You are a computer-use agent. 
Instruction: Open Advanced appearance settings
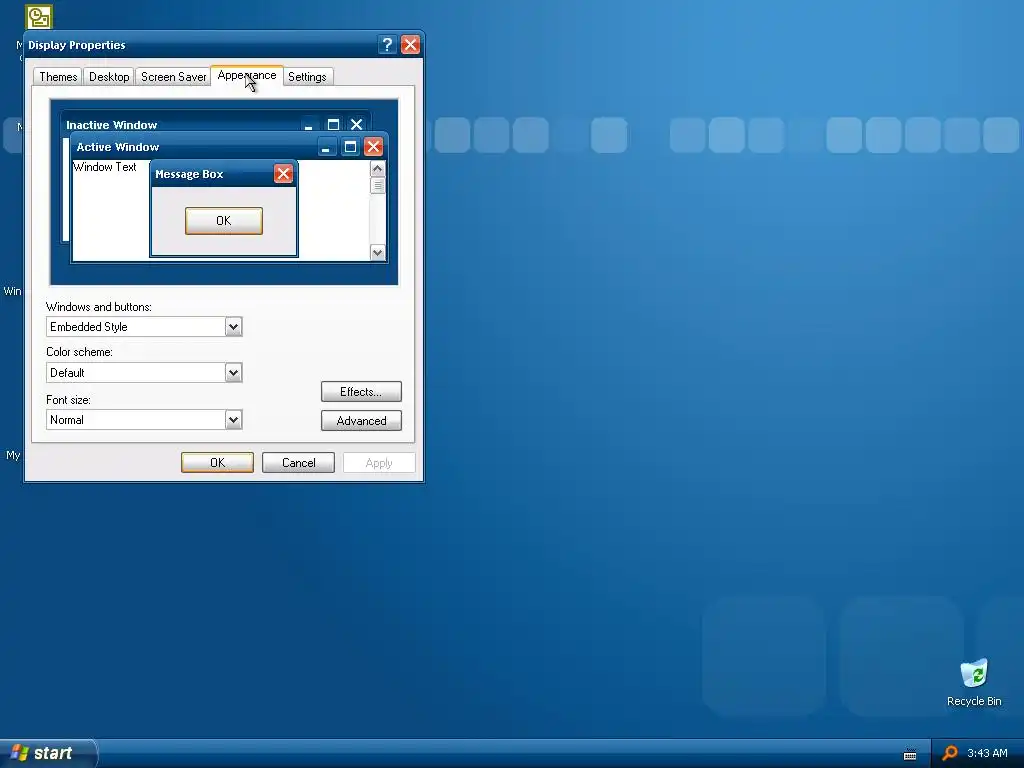[361, 421]
